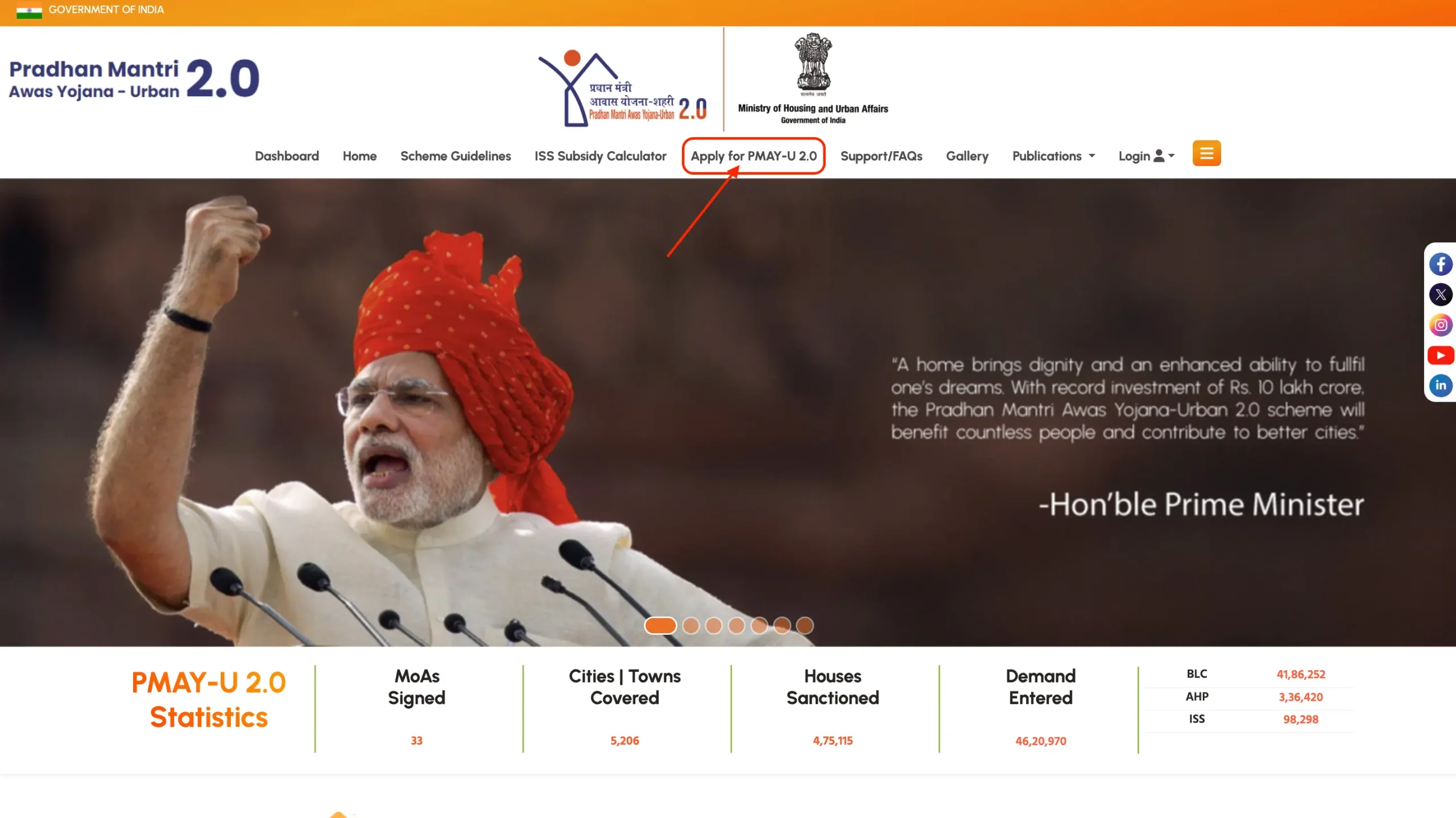The height and width of the screenshot is (818, 1456).
Task: Open Scheme Guidelines in the navigation
Action: [x=456, y=156]
